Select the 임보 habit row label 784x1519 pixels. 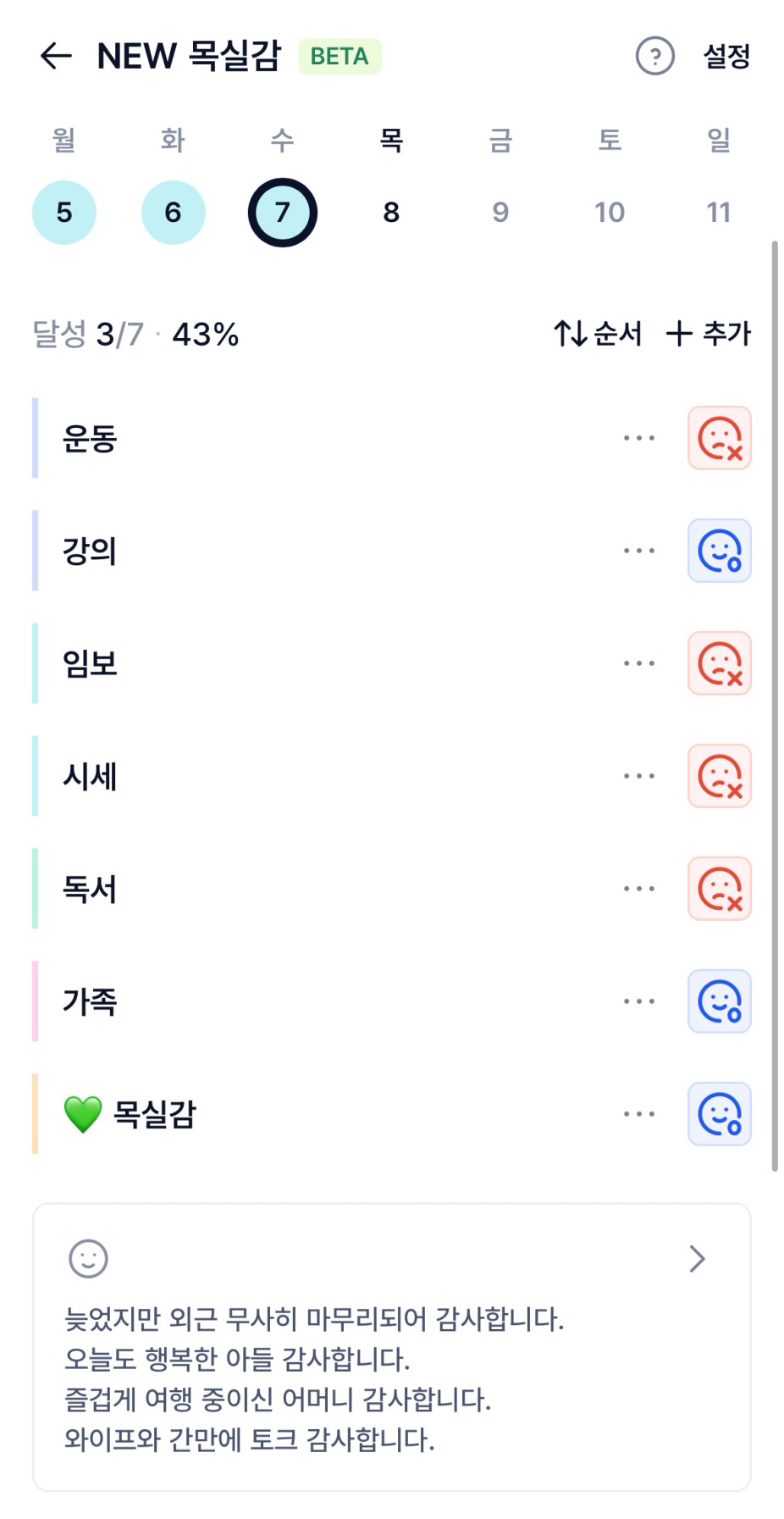pyautogui.click(x=90, y=663)
